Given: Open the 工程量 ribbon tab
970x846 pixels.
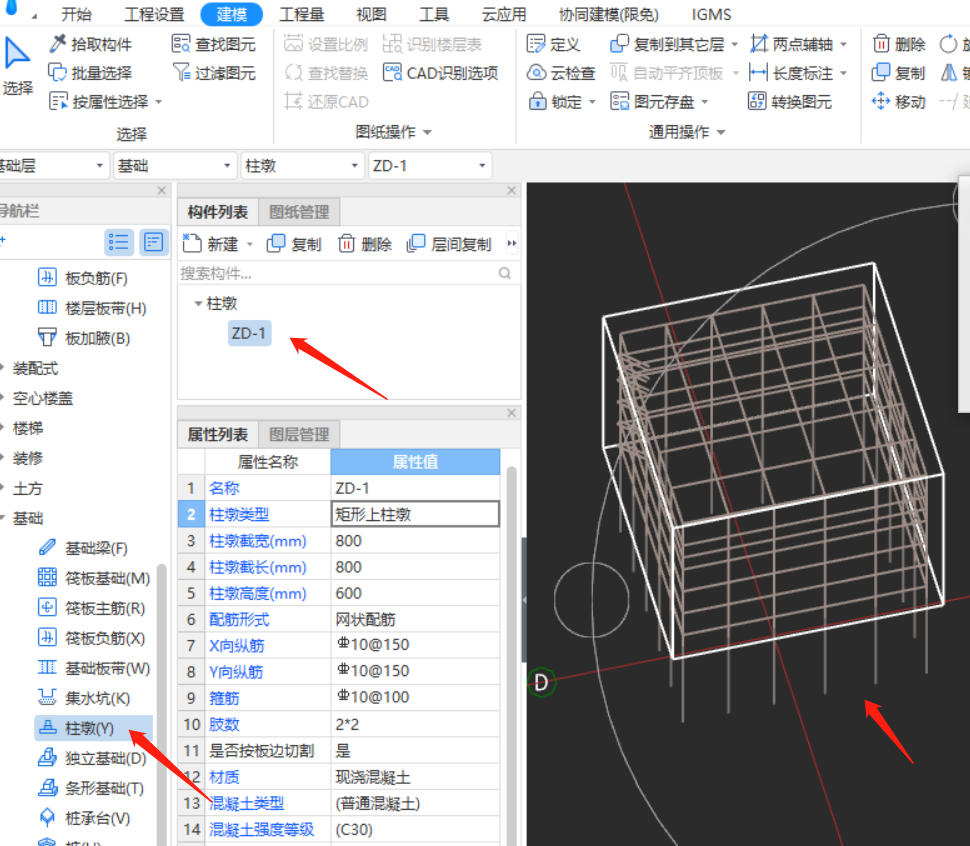Looking at the screenshot, I should pyautogui.click(x=301, y=14).
